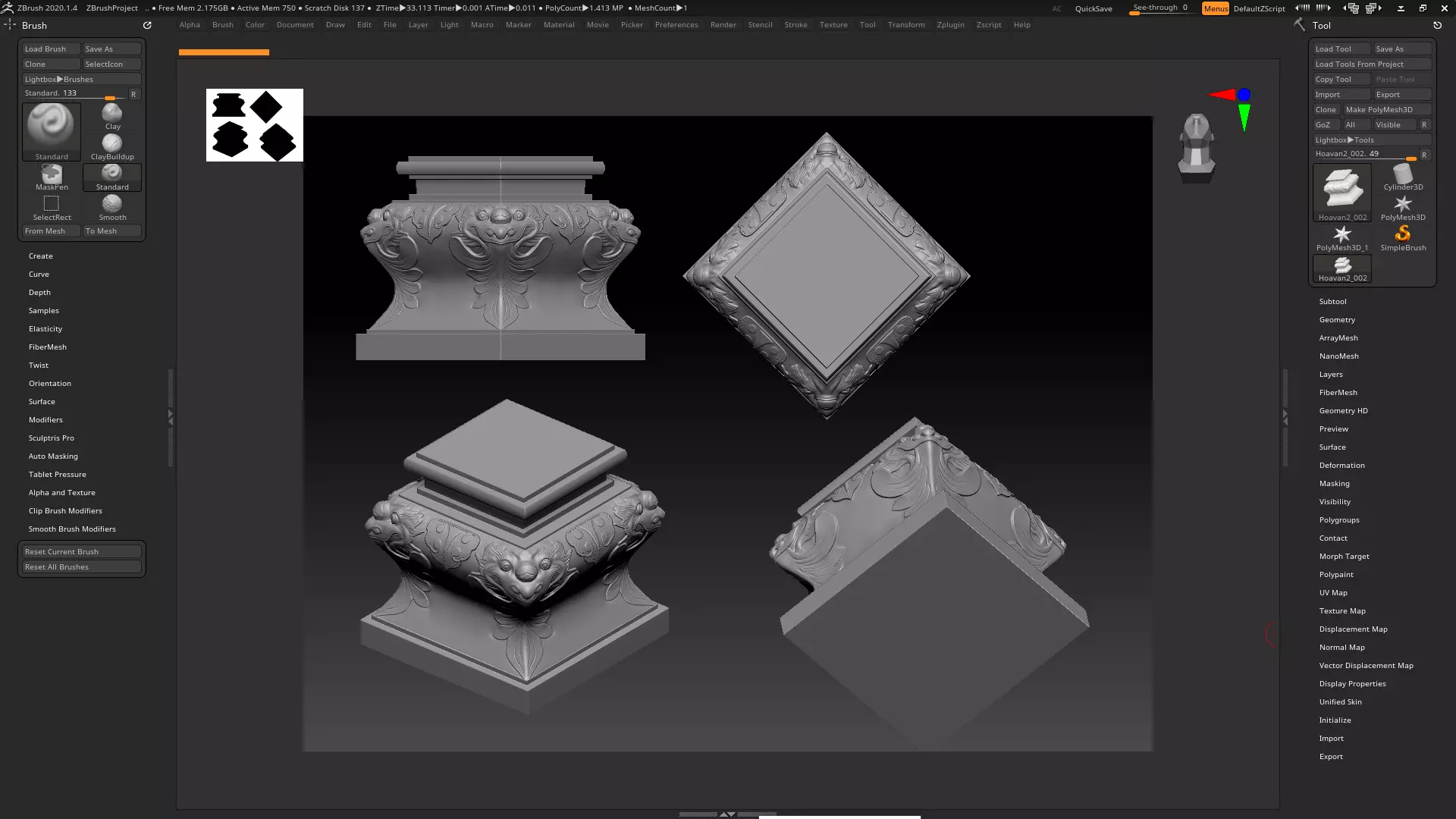Image resolution: width=1456 pixels, height=819 pixels.
Task: Expand the Subtool section
Action: coord(1332,302)
